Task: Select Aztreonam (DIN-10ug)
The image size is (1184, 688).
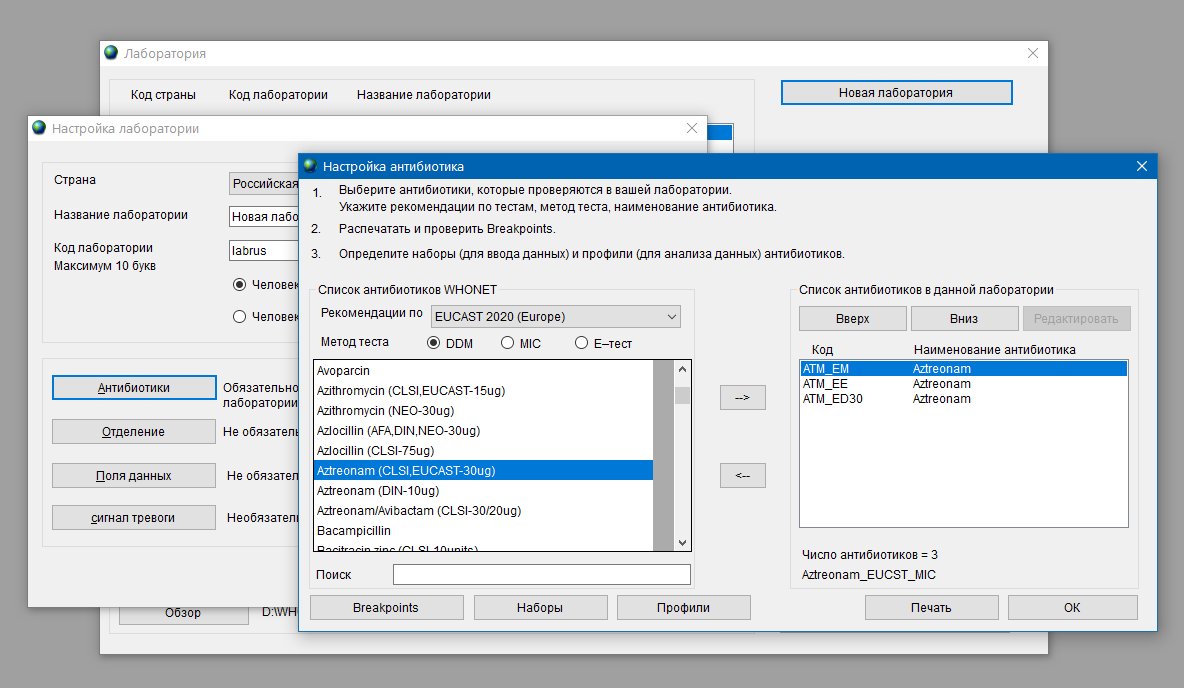Action: click(483, 491)
